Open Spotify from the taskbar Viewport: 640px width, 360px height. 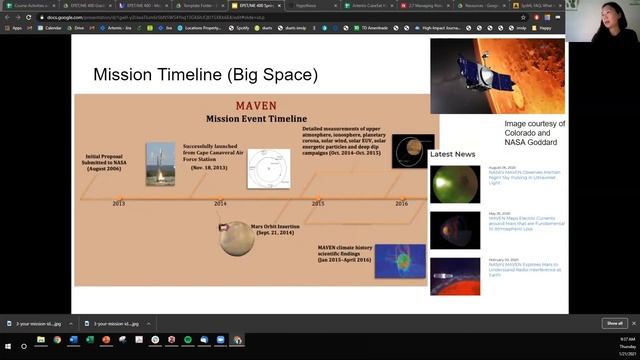pyautogui.click(x=188, y=340)
